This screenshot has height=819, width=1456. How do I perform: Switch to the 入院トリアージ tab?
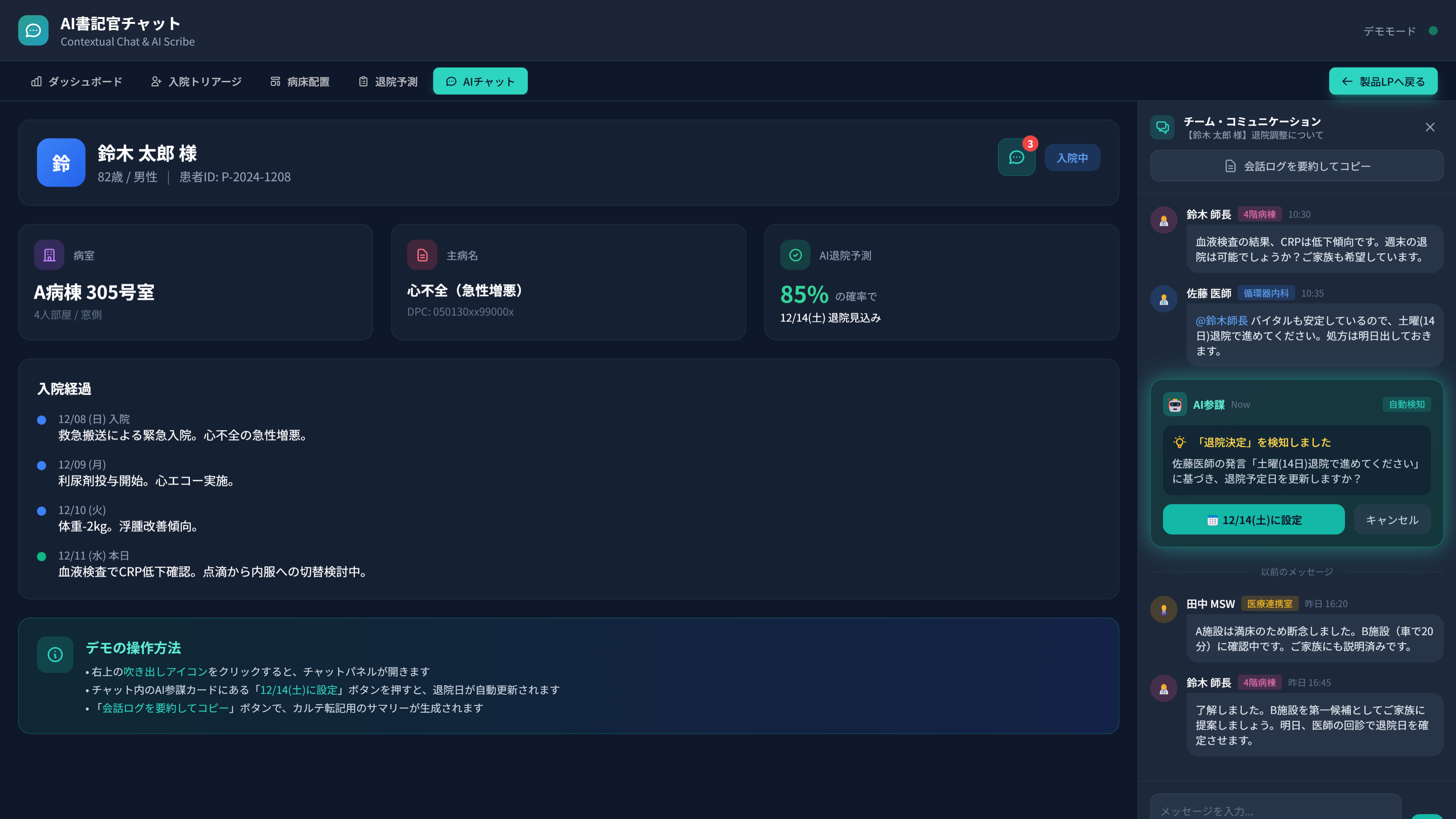[196, 82]
